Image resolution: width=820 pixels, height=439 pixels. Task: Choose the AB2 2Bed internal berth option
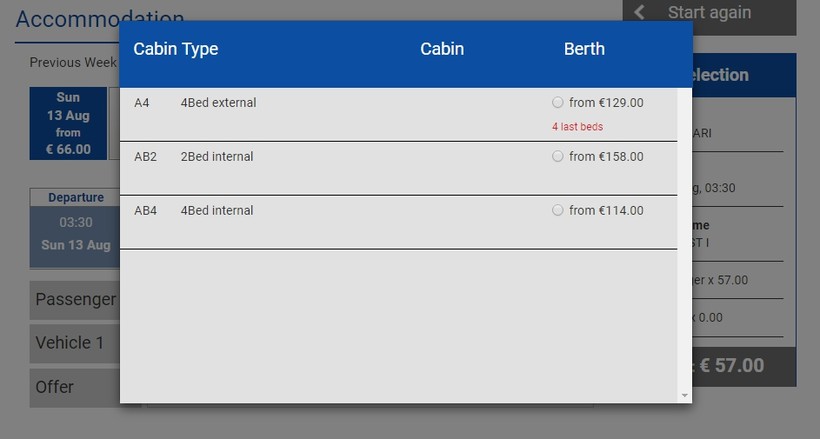click(x=558, y=156)
